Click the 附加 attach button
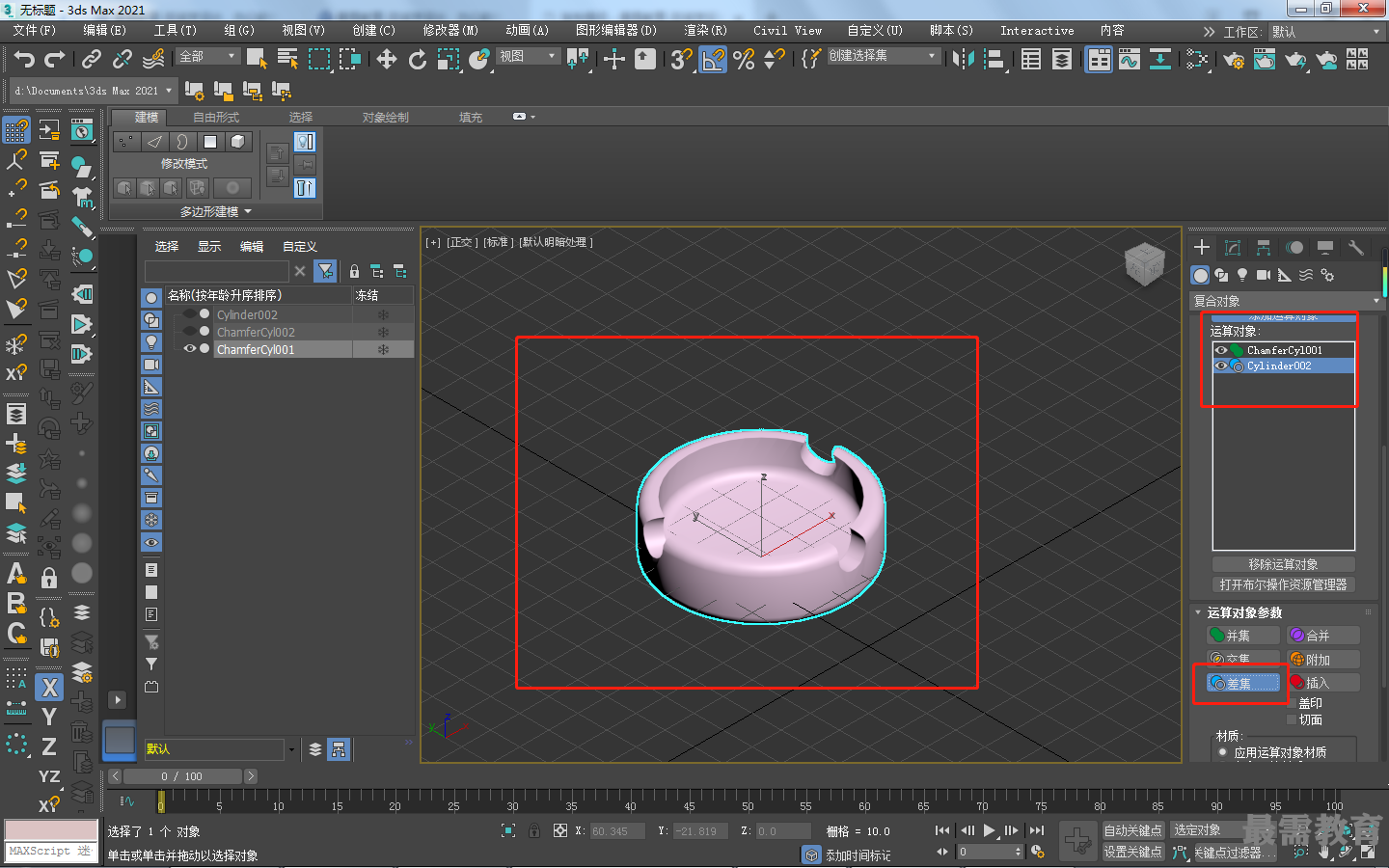This screenshot has width=1389, height=868. pos(1323,660)
